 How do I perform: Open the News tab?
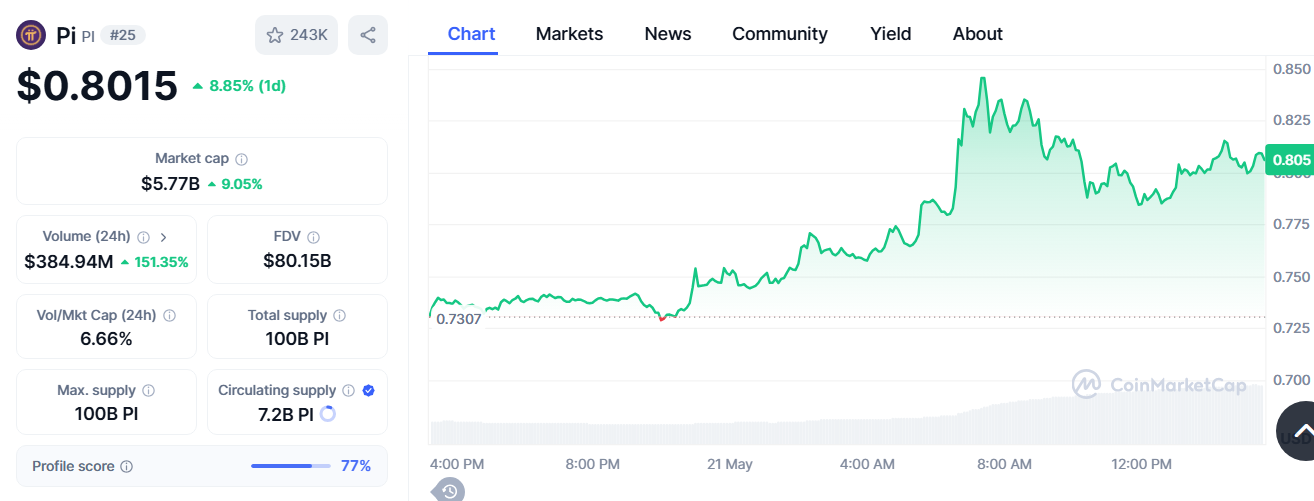click(668, 34)
